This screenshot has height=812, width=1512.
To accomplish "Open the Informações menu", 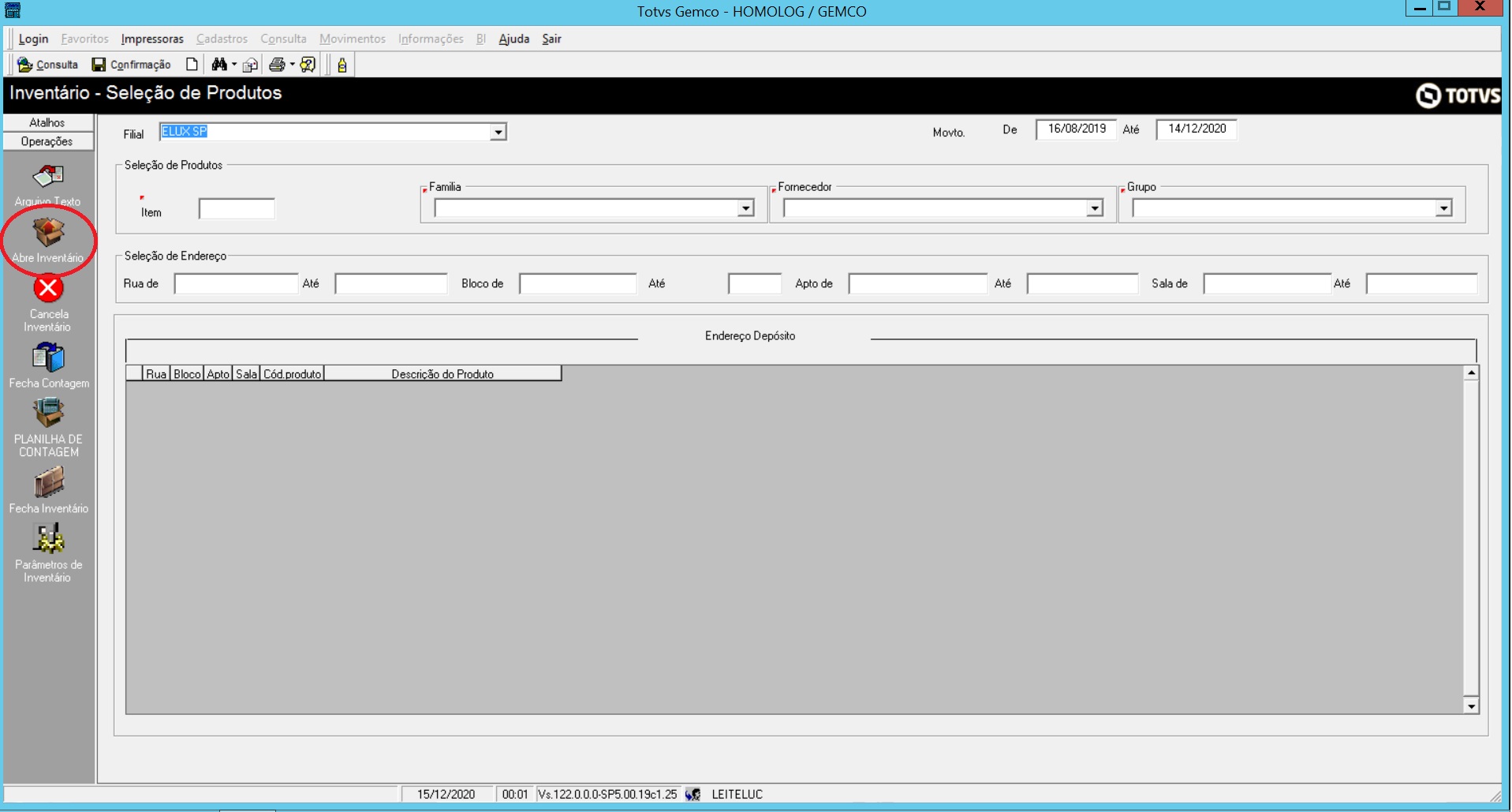I will [x=431, y=39].
